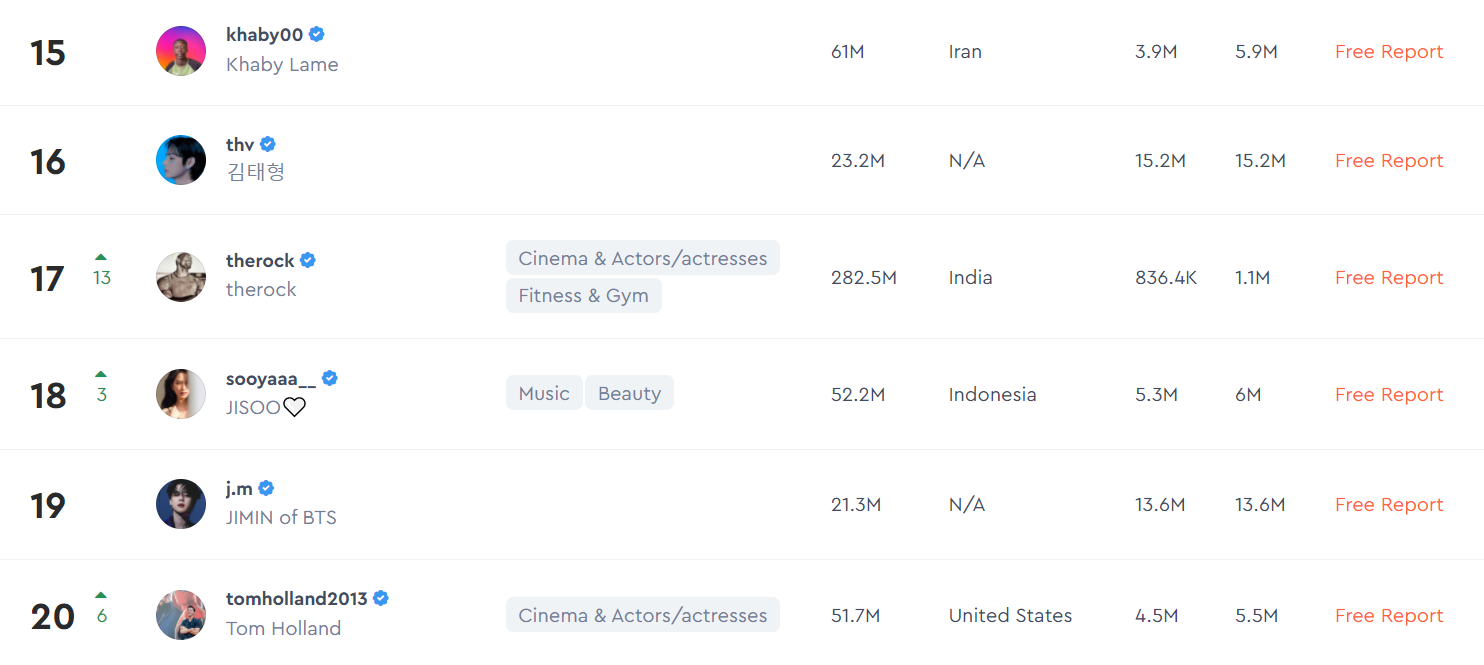Filter by the Music tag
Screen dimensions: 1484x665
click(544, 393)
